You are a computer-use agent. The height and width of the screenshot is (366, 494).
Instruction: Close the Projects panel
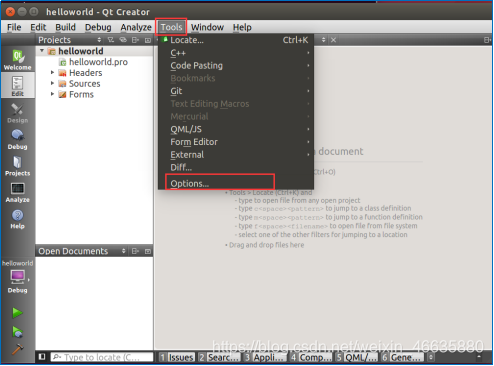[x=148, y=40]
